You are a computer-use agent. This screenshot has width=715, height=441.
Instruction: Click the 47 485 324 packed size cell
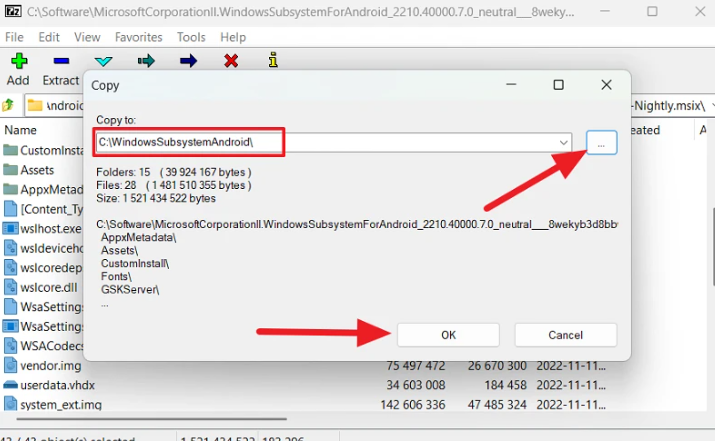click(497, 405)
